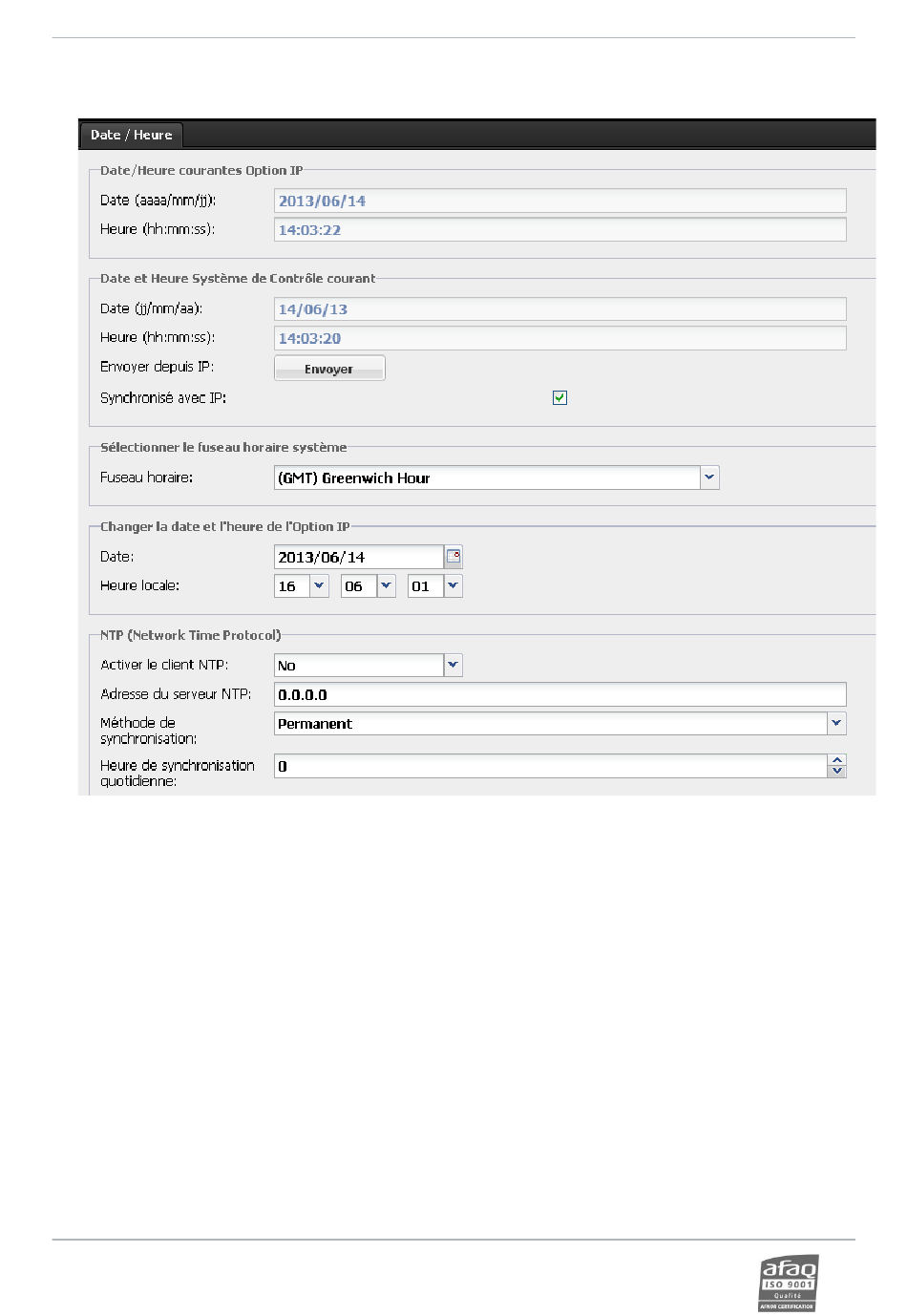Click the "NTP (Network Time Protocol)" group title
The image size is (907, 1316).
click(x=190, y=635)
